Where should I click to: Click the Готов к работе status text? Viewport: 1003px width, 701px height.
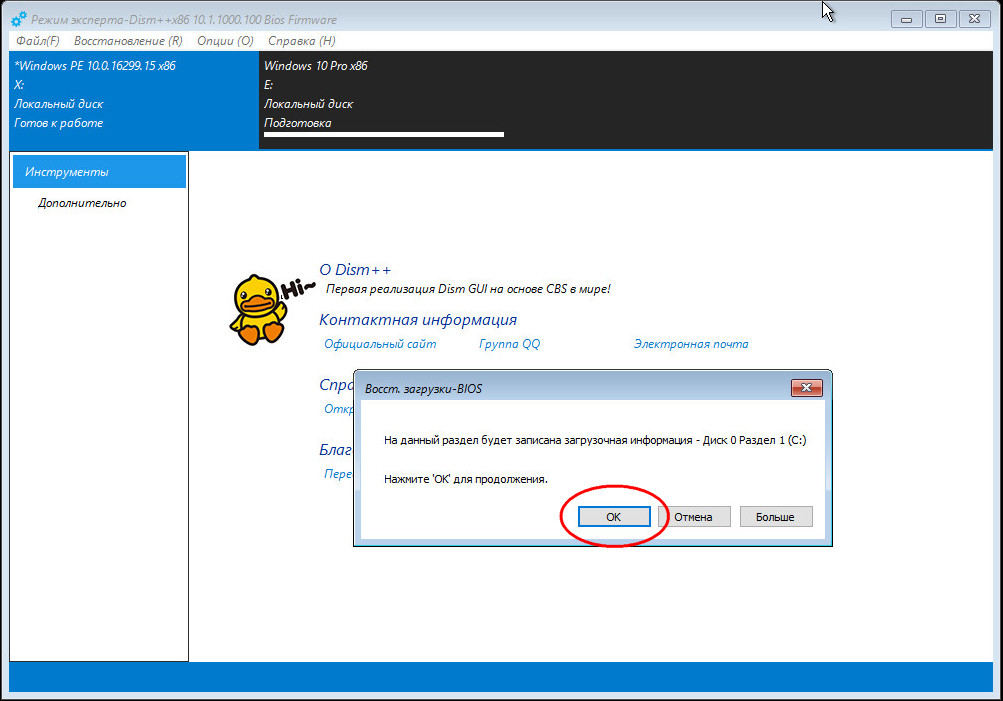click(x=58, y=123)
